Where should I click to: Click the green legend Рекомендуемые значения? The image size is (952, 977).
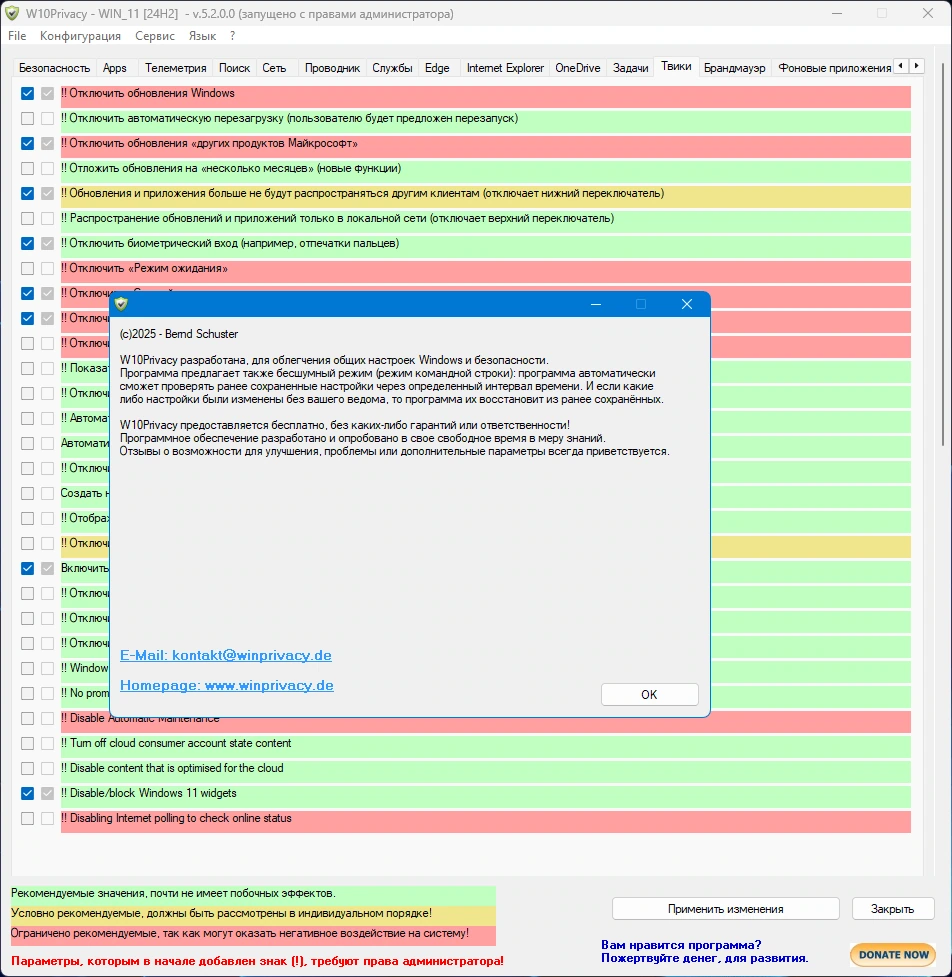(253, 894)
